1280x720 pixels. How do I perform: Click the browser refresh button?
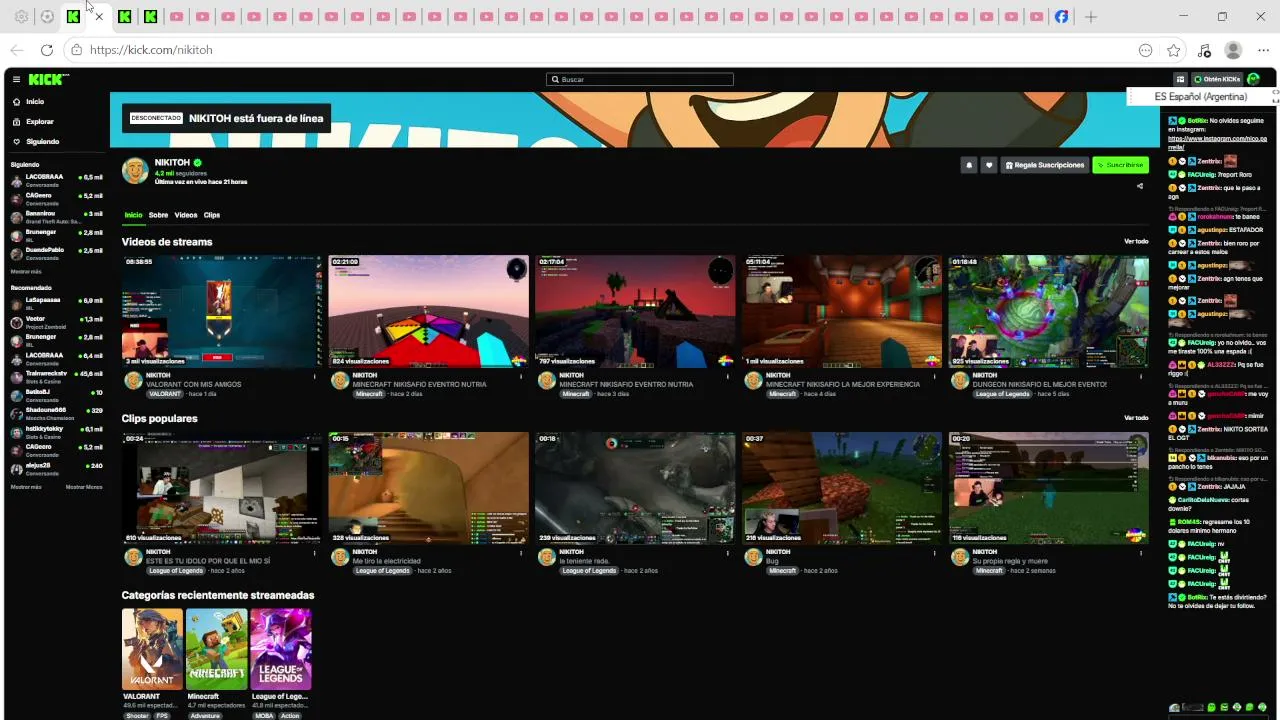click(47, 50)
